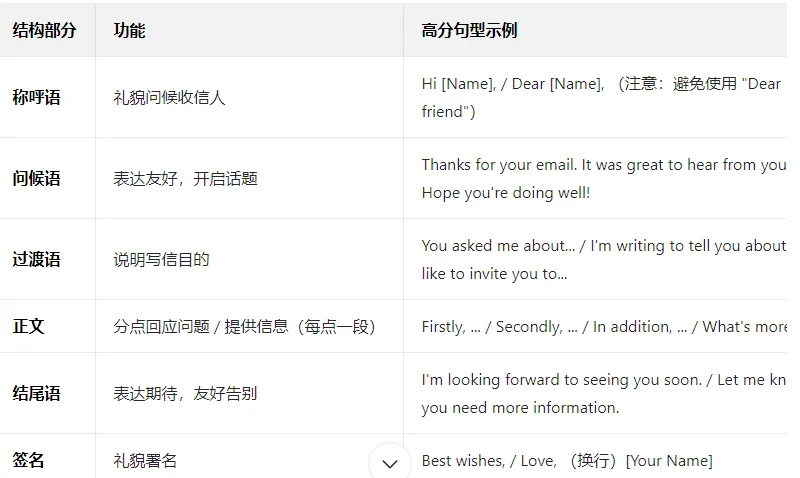The width and height of the screenshot is (800, 478).
Task: Select the 结尾语 row label
Action: point(36,393)
